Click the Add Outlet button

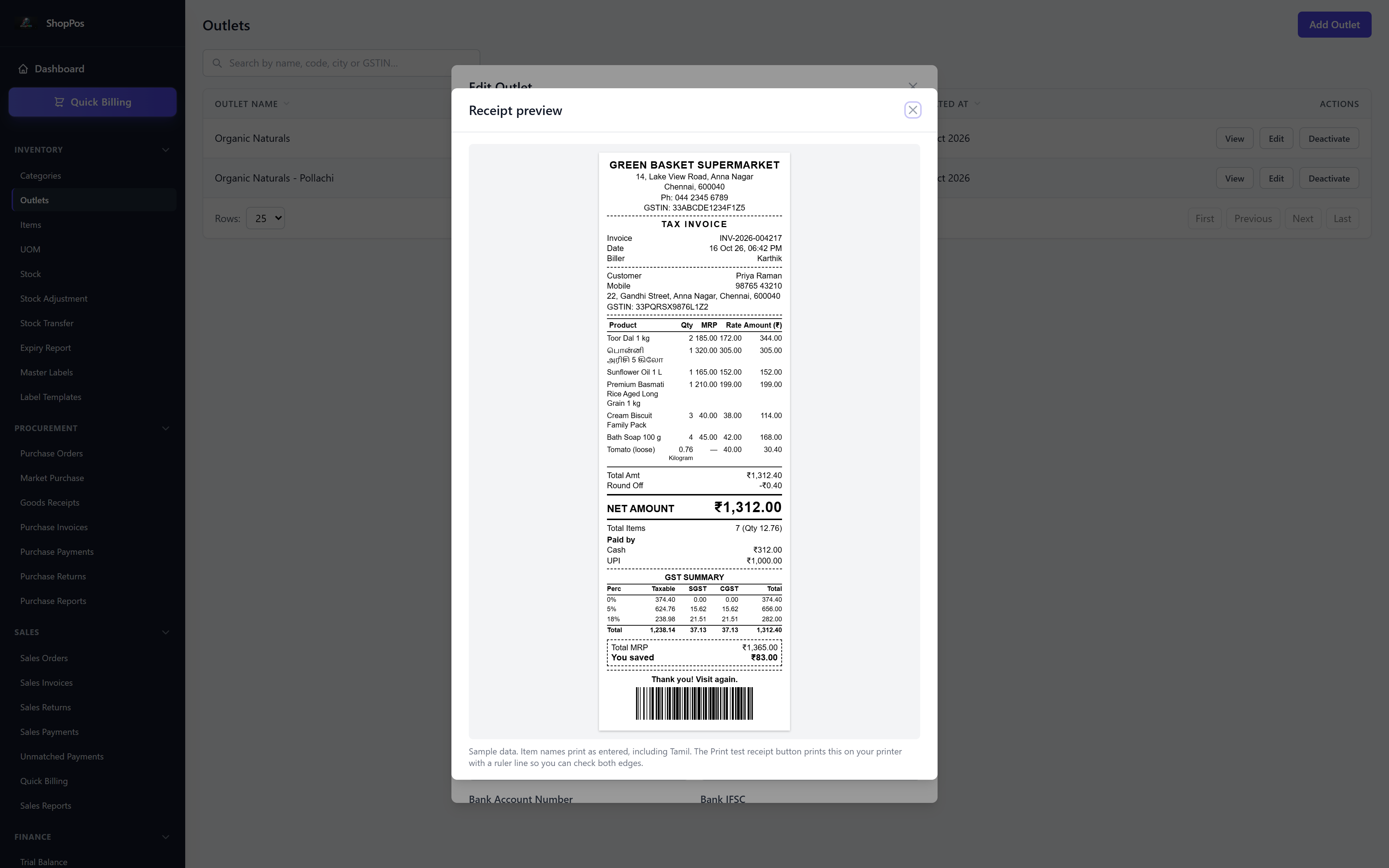1334,25
